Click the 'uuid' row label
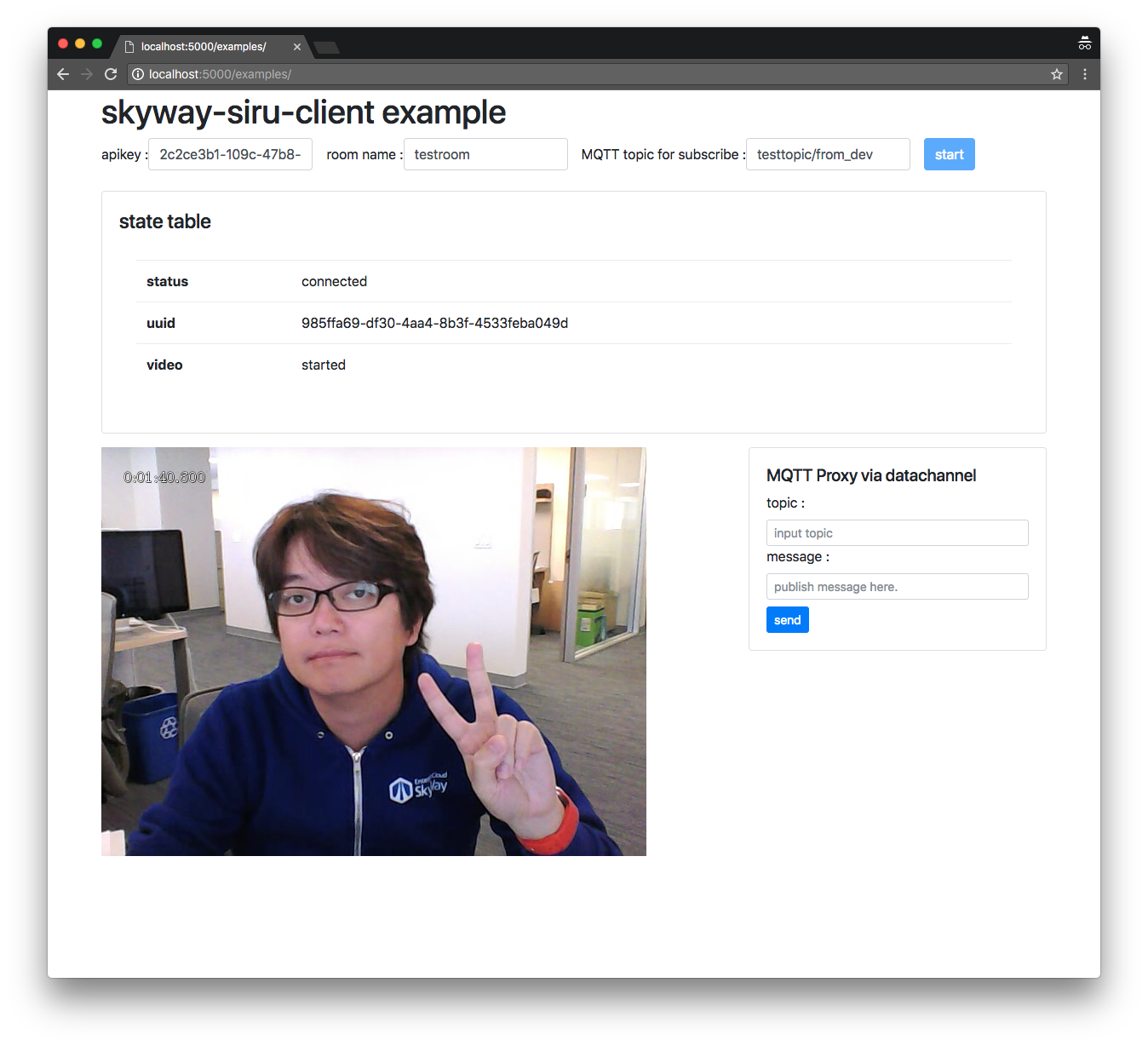This screenshot has height=1046, width=1148. pos(161,323)
